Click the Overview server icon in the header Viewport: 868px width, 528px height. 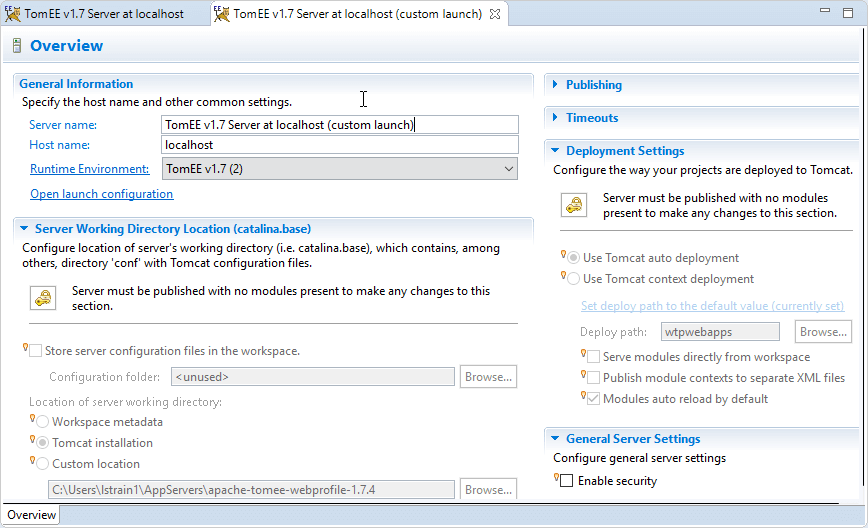tap(17, 45)
